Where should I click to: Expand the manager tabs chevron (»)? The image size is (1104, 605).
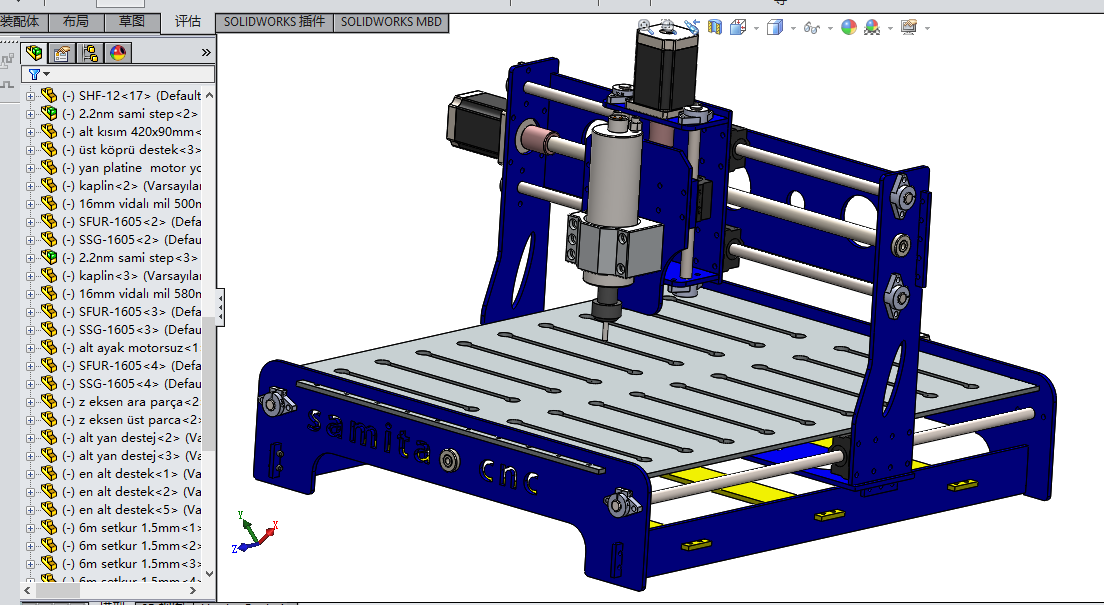tap(206, 53)
